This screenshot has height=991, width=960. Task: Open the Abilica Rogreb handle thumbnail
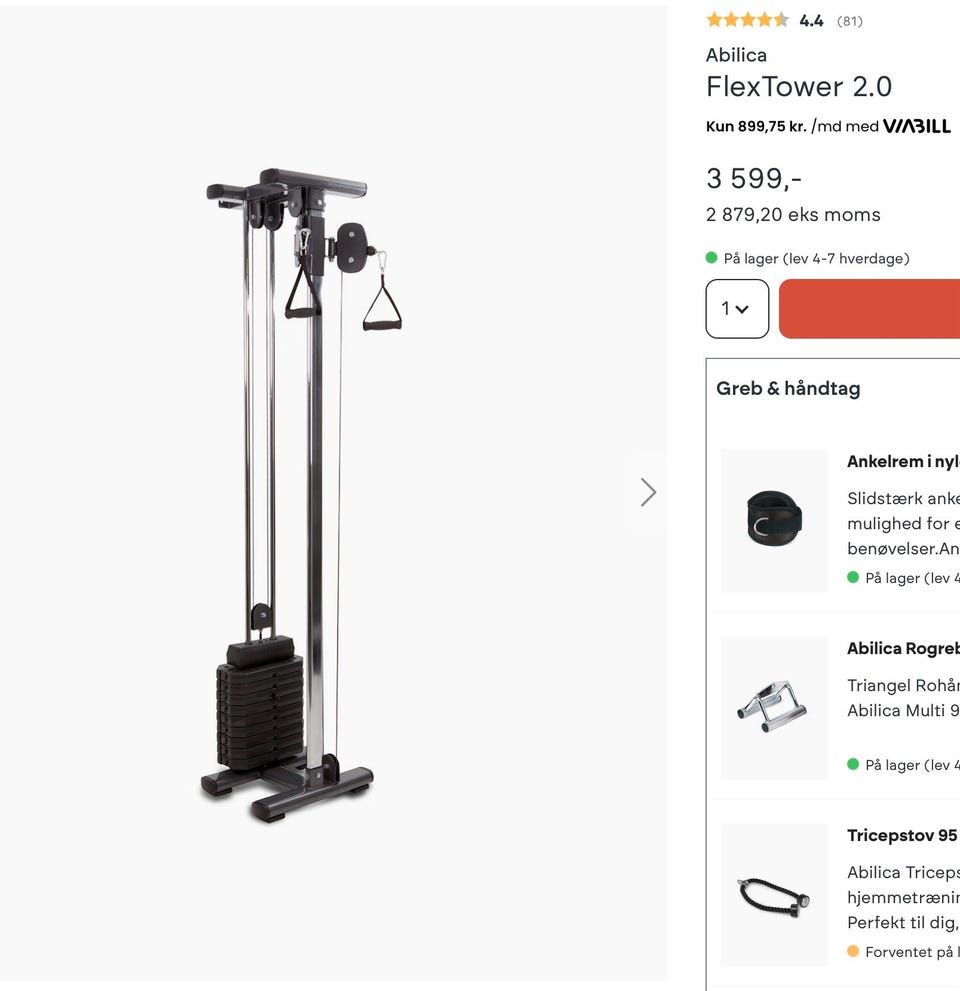click(774, 708)
